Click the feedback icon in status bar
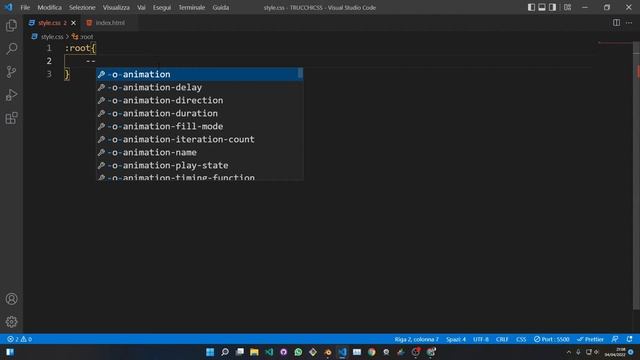640x360 pixels. (x=615, y=339)
